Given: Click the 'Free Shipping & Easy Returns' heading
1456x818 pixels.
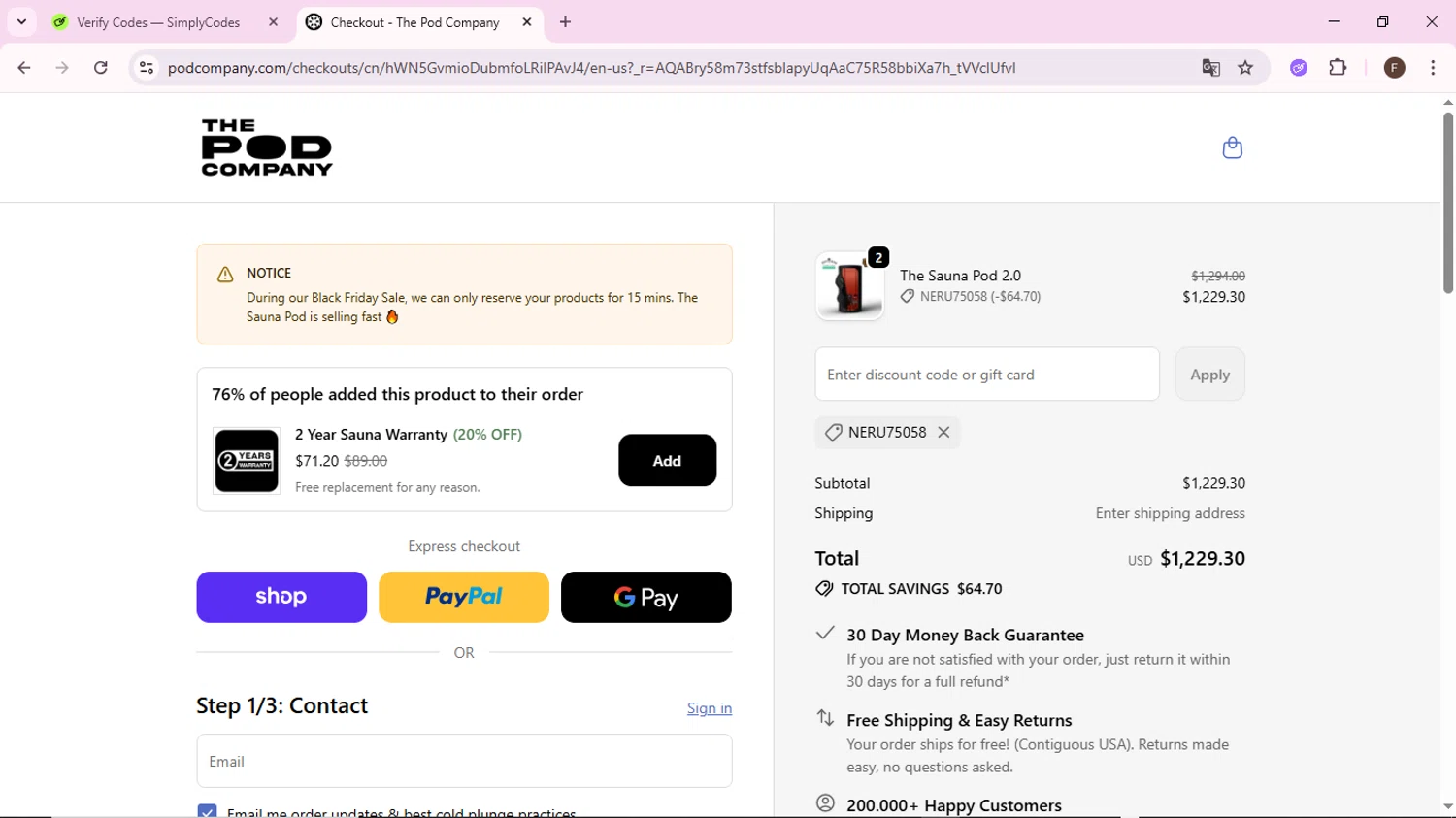Looking at the screenshot, I should (x=959, y=720).
